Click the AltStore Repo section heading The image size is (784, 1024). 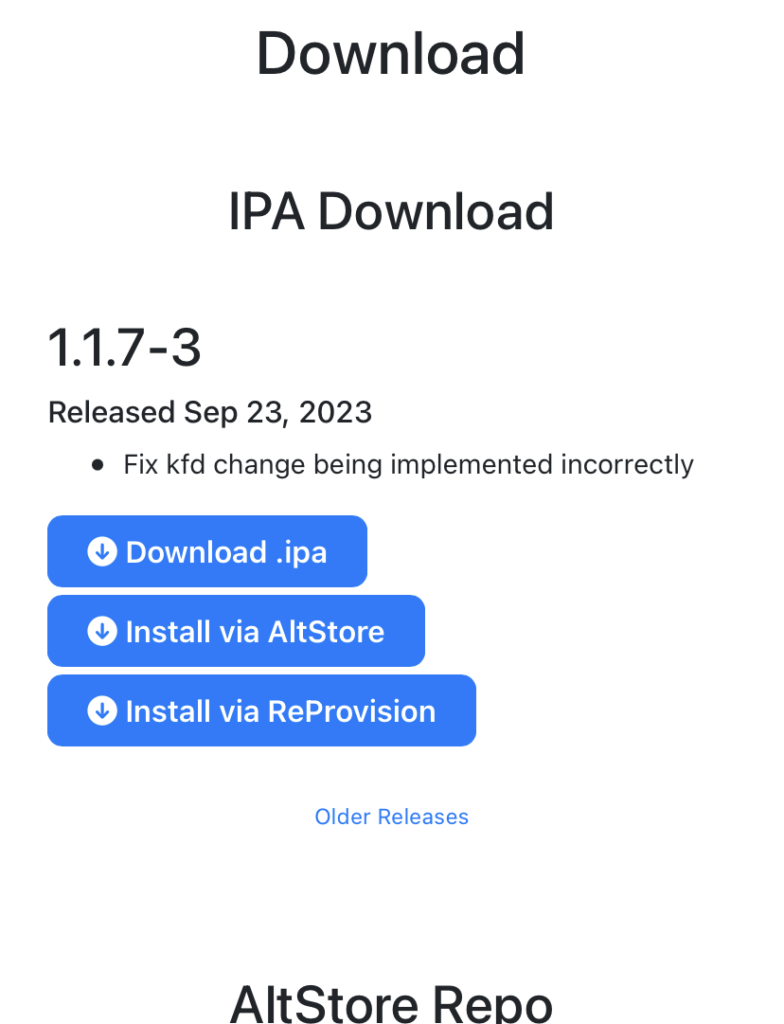(x=391, y=1002)
